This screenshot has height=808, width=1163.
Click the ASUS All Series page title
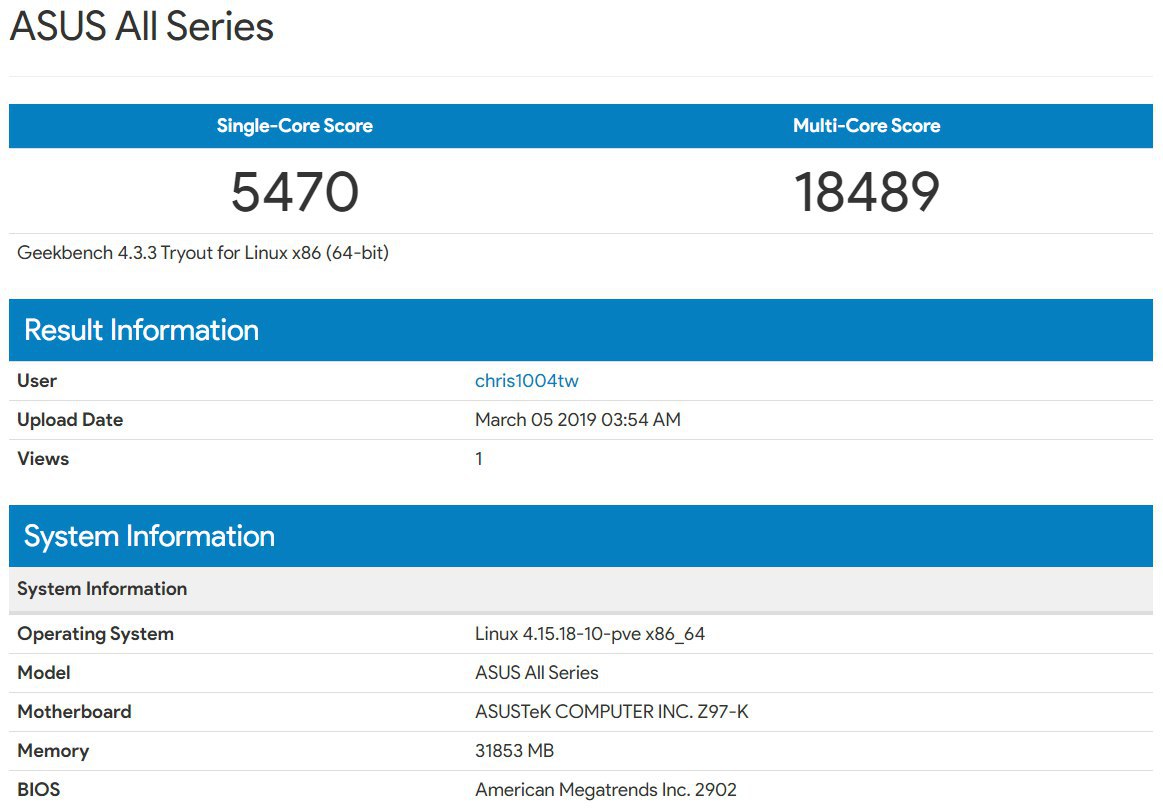(141, 27)
